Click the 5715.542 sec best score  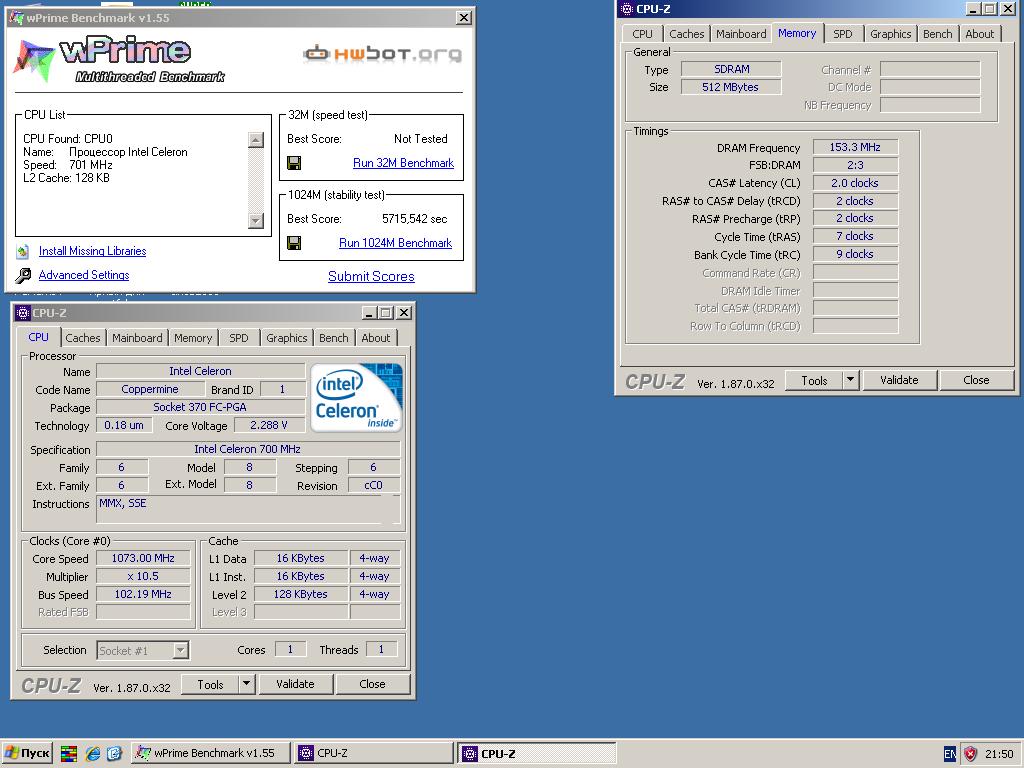[415, 219]
